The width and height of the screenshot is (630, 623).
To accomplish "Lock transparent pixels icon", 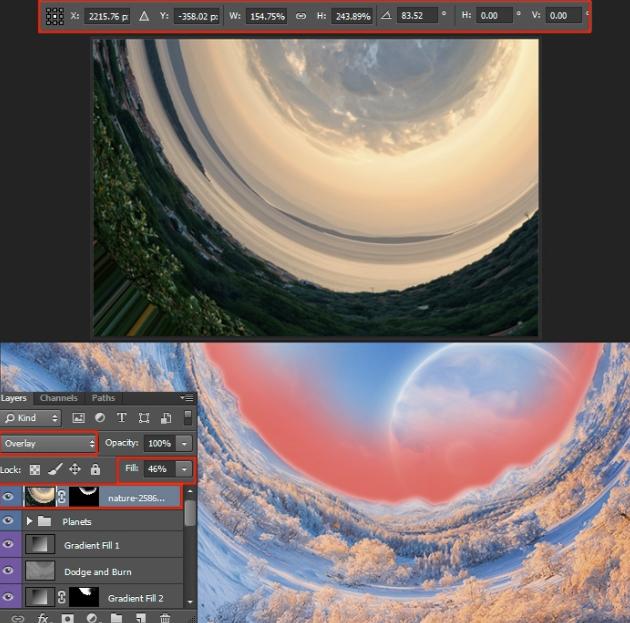I will pos(35,470).
